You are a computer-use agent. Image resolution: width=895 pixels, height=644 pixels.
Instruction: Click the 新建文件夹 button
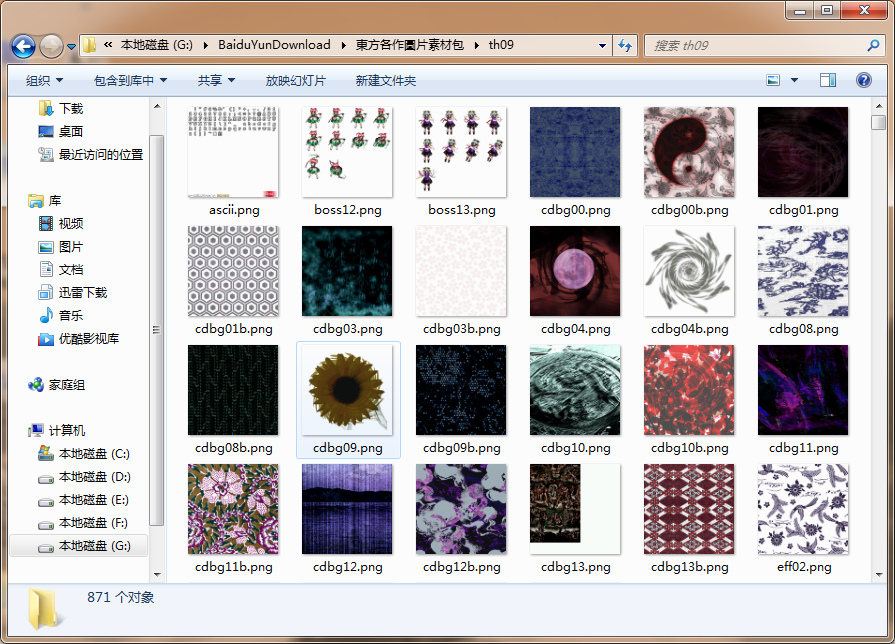click(x=385, y=80)
